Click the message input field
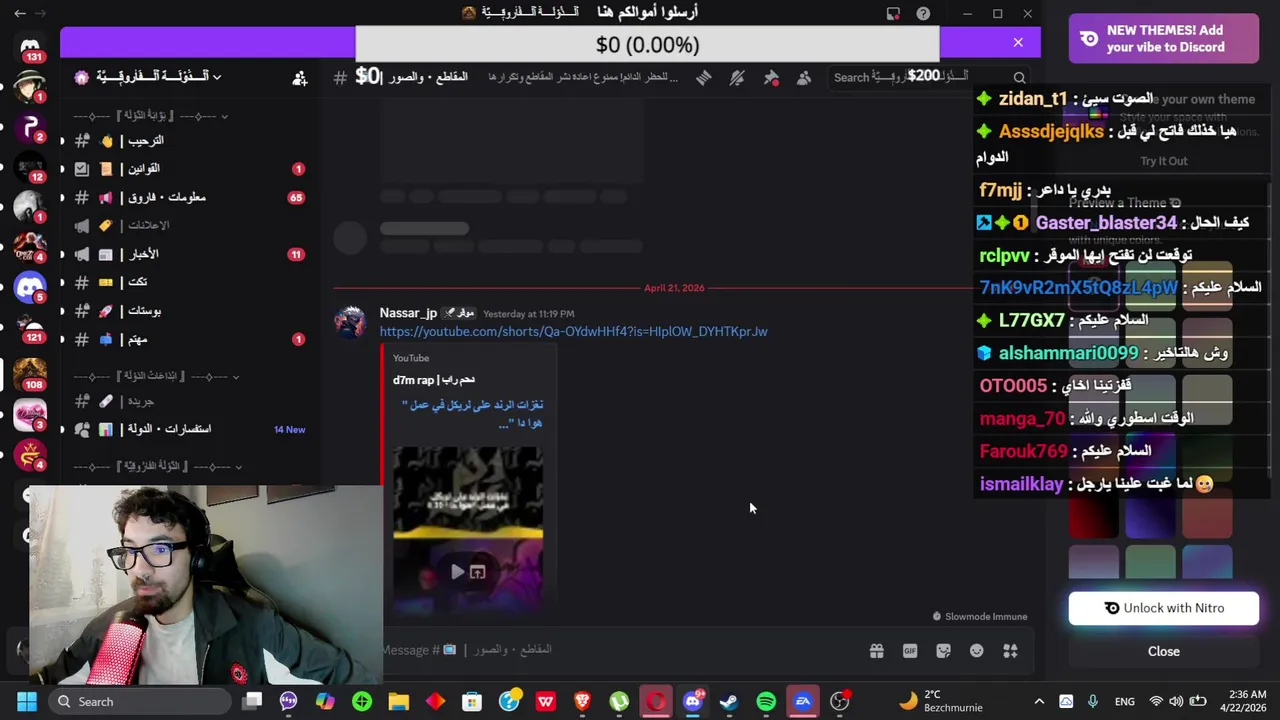The height and width of the screenshot is (720, 1280). (620, 650)
